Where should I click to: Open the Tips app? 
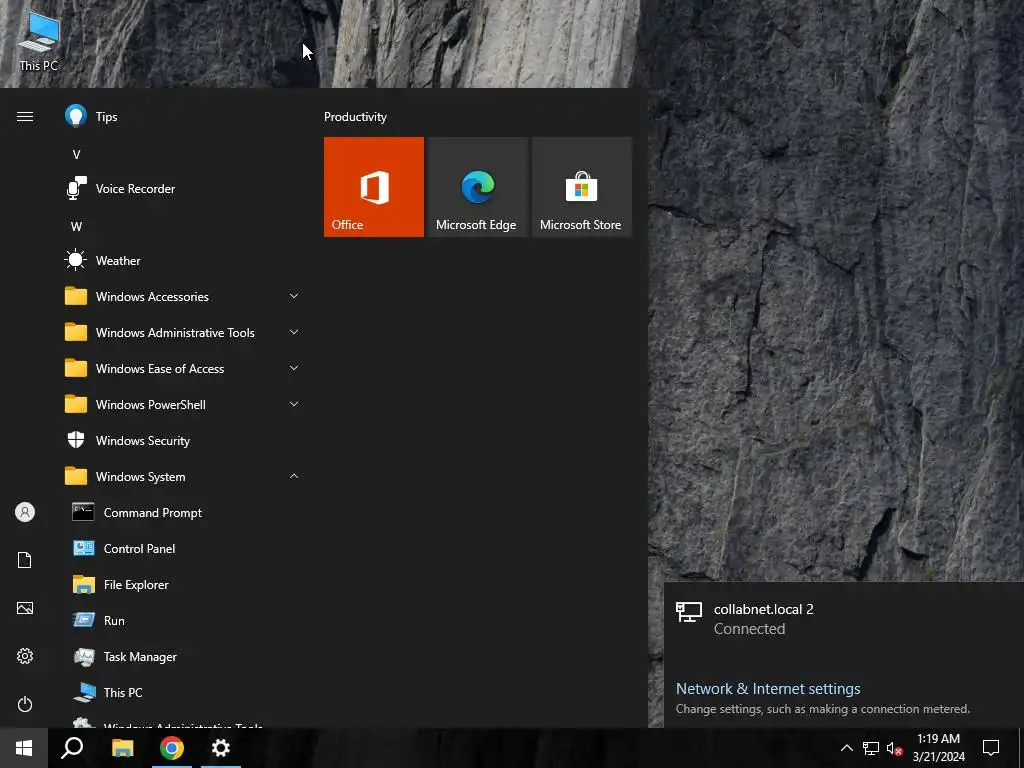tap(183, 117)
